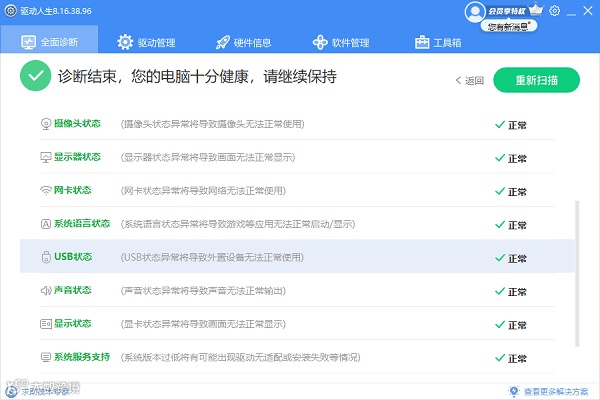600x400 pixels.
Task: Click the 全面诊断 monitor icon
Action: click(x=28, y=42)
